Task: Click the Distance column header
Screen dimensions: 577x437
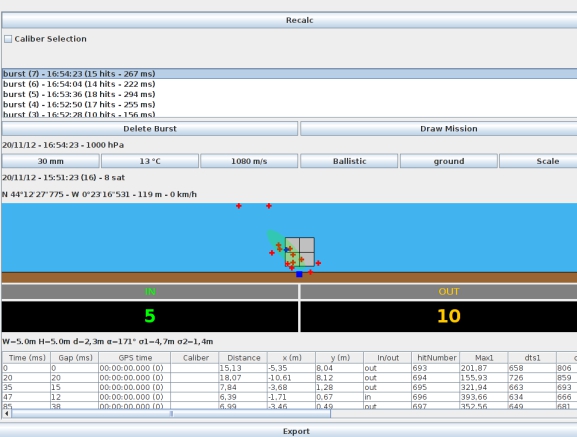Action: point(243,358)
